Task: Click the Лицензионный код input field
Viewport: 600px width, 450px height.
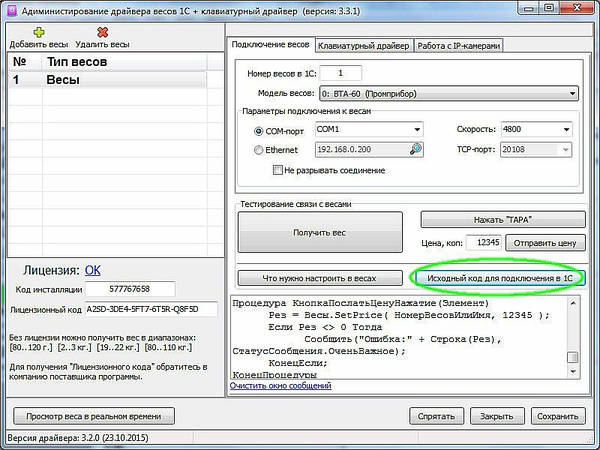Action: [x=150, y=309]
